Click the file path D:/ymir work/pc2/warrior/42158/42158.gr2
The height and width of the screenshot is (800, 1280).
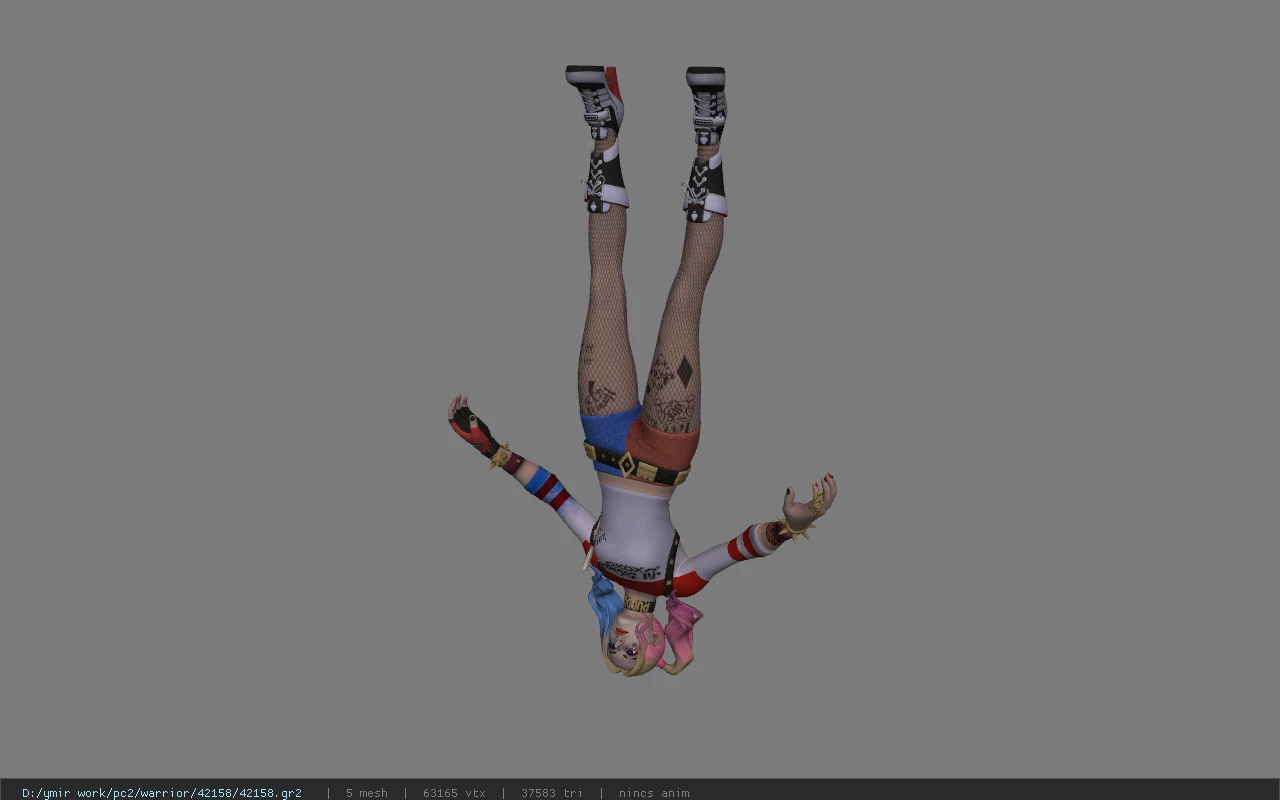tap(162, 793)
